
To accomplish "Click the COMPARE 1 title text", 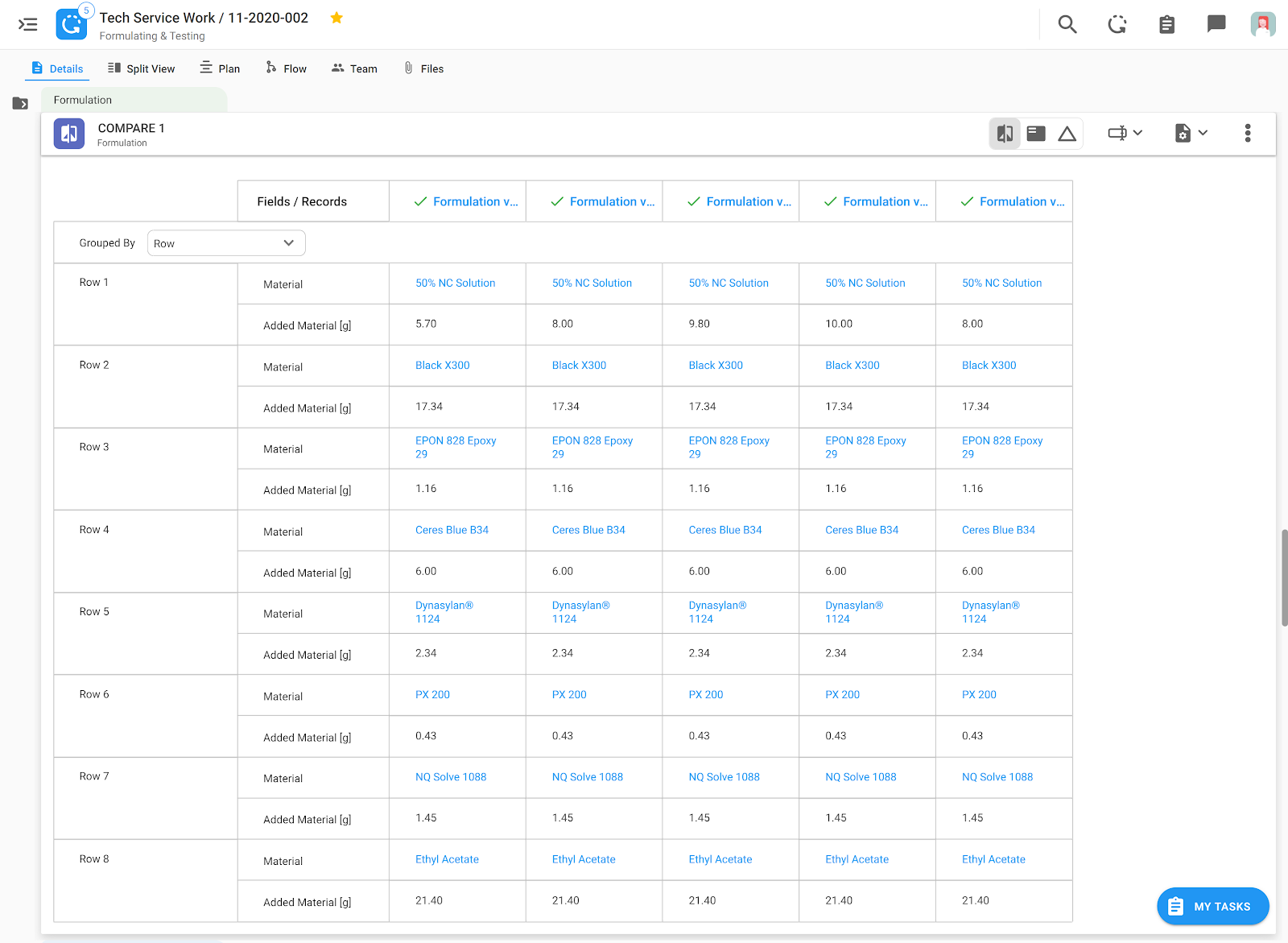I will tap(131, 128).
